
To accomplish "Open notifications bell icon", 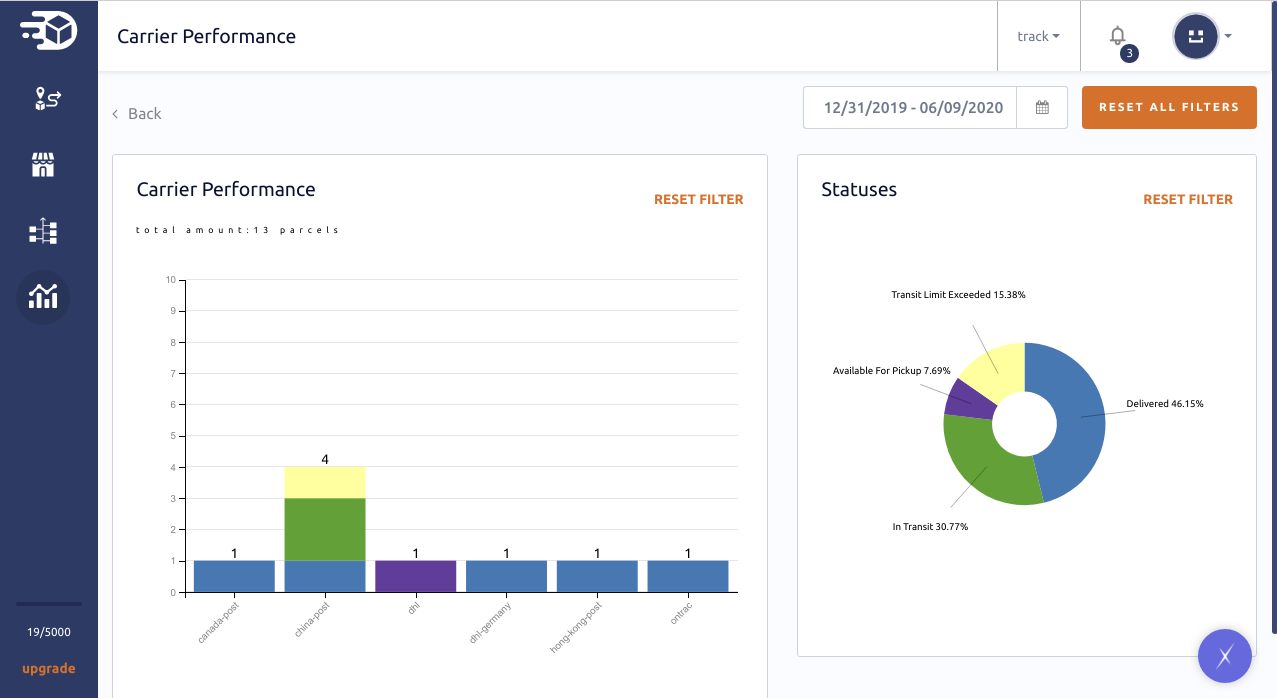I will [1118, 36].
